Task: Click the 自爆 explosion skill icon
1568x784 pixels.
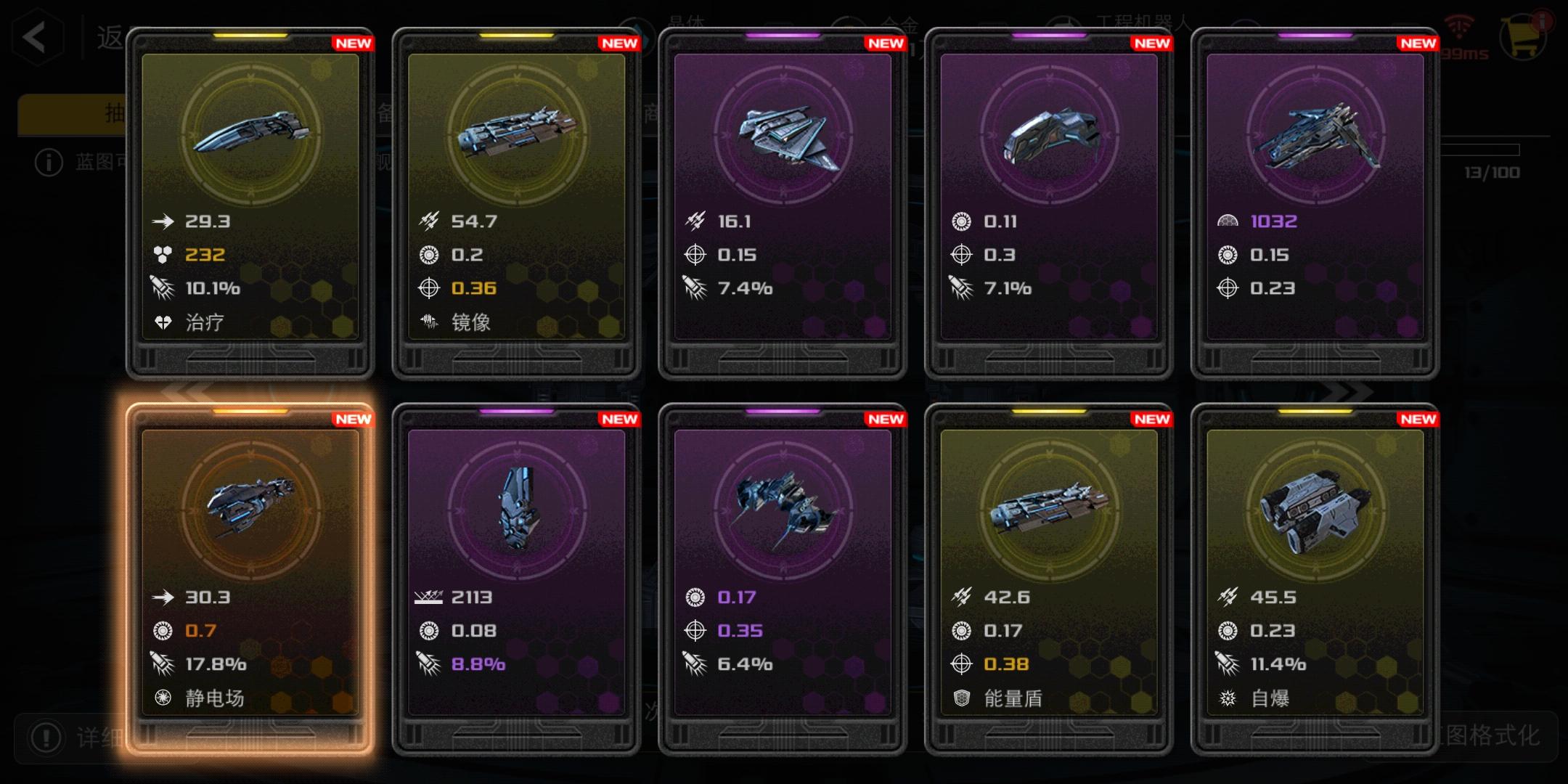Action: tap(1228, 698)
